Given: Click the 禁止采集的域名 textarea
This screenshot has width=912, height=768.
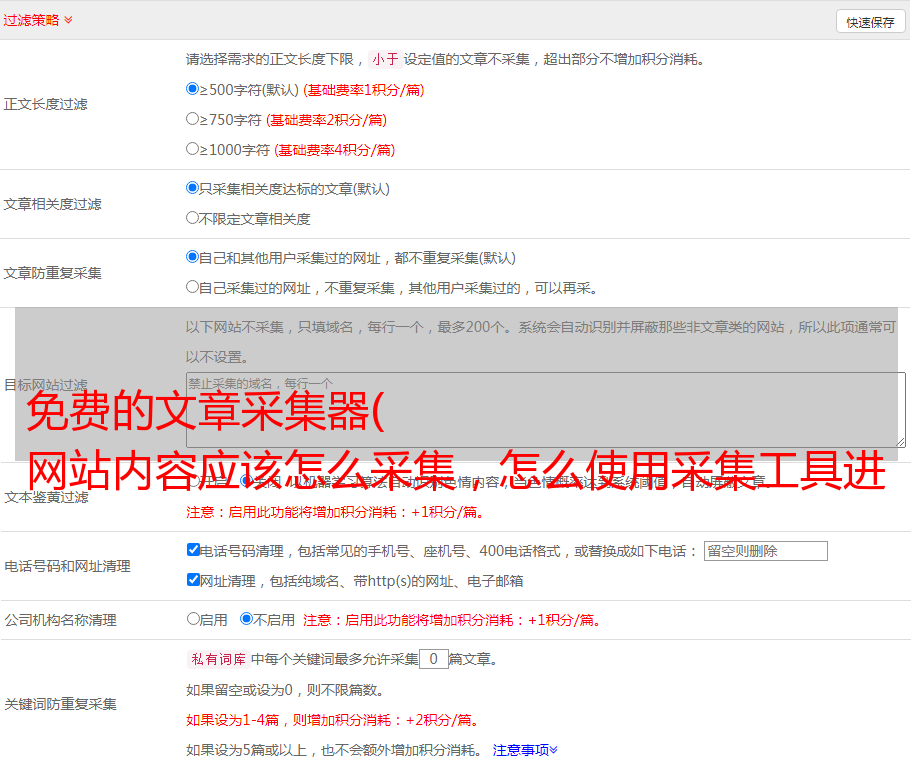Looking at the screenshot, I should point(546,410).
